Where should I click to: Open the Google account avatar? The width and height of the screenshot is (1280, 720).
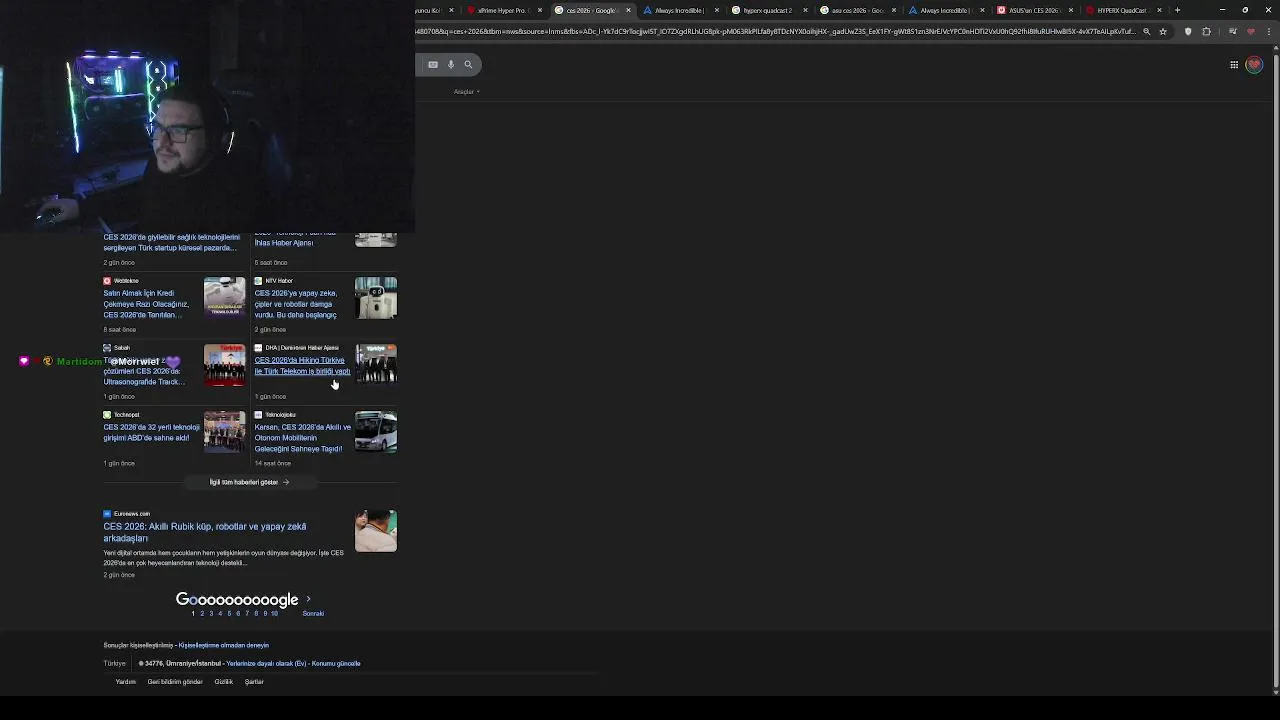(1254, 65)
